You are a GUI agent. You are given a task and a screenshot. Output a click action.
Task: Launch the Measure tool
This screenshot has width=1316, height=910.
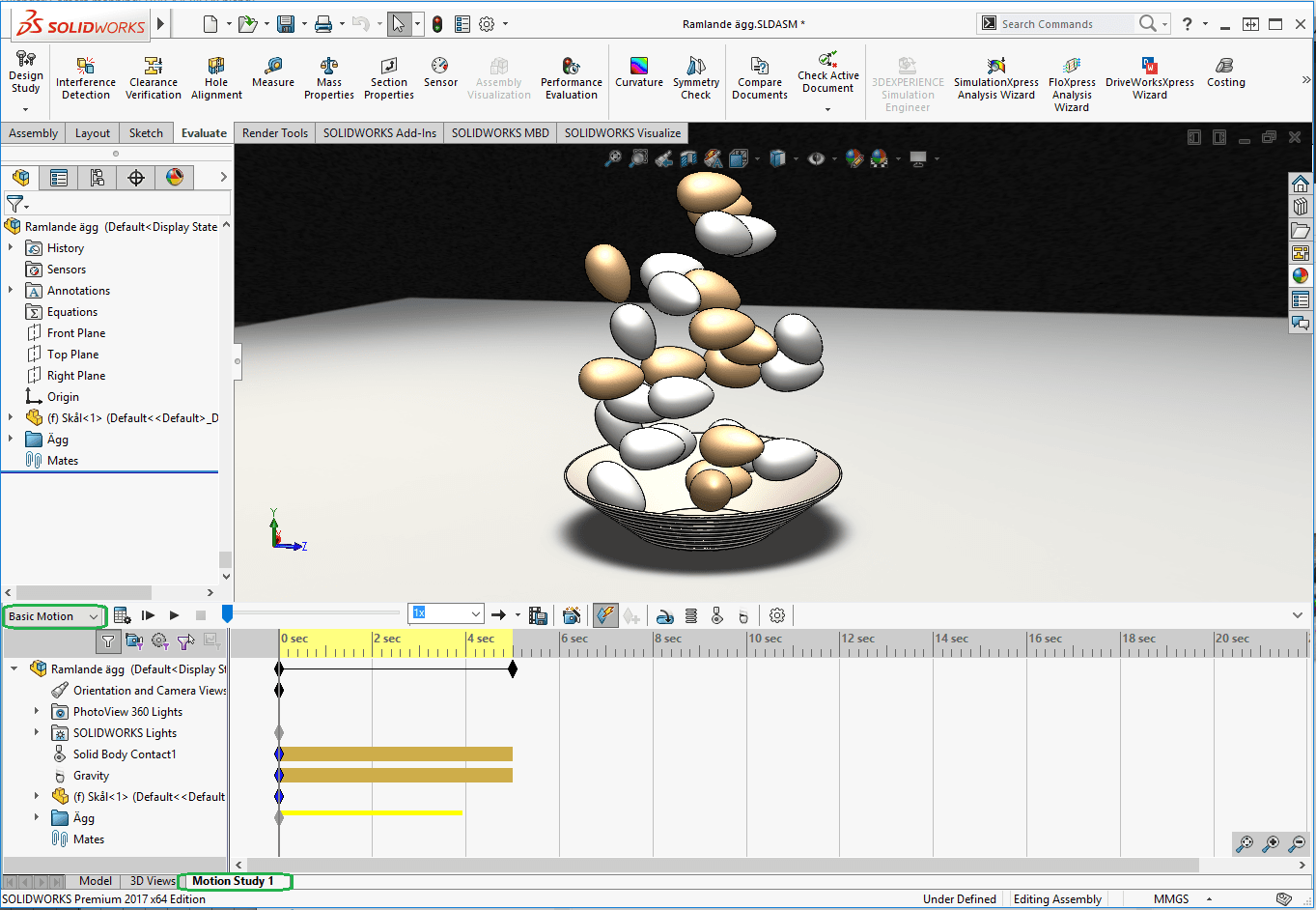[273, 72]
